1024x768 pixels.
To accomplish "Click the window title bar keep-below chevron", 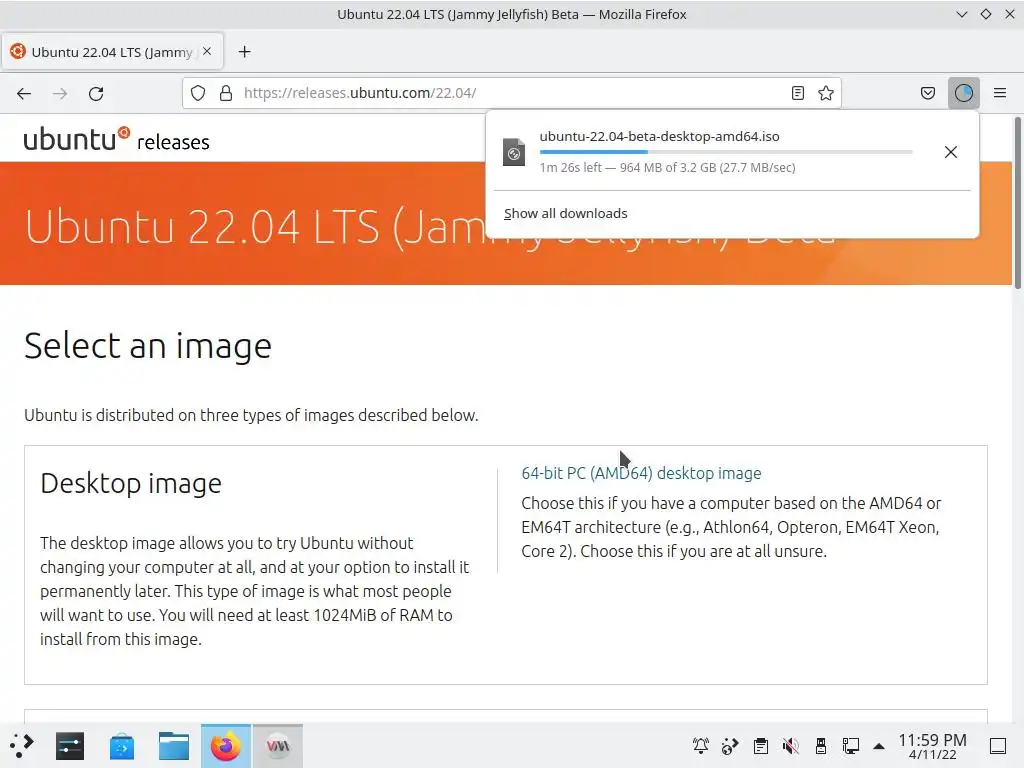I will click(x=962, y=14).
